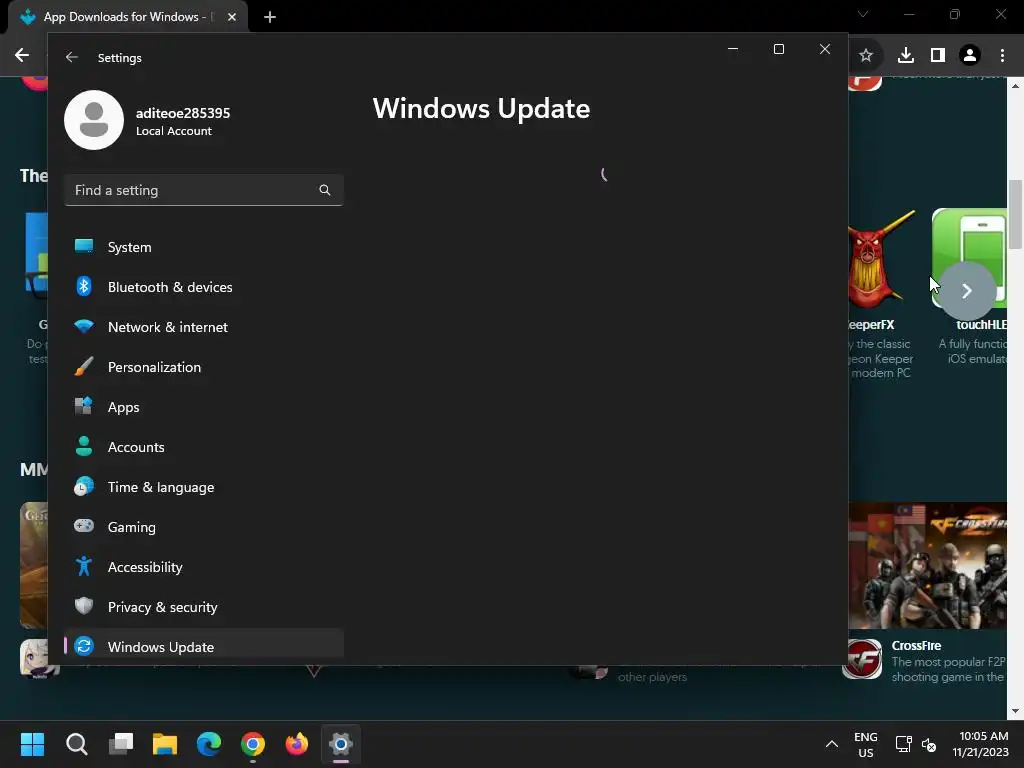
Task: Open System settings category
Action: (204, 247)
